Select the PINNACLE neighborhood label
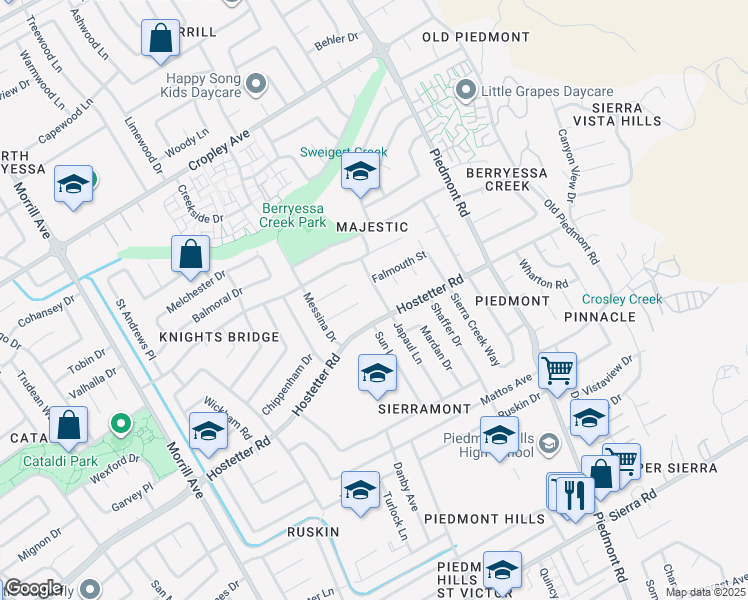The height and width of the screenshot is (600, 748). point(600,317)
